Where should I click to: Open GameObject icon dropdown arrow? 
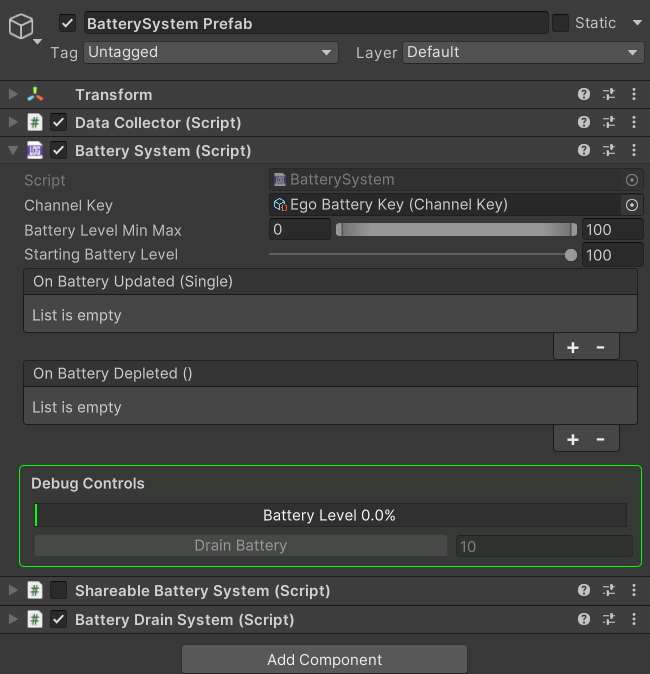click(37, 42)
